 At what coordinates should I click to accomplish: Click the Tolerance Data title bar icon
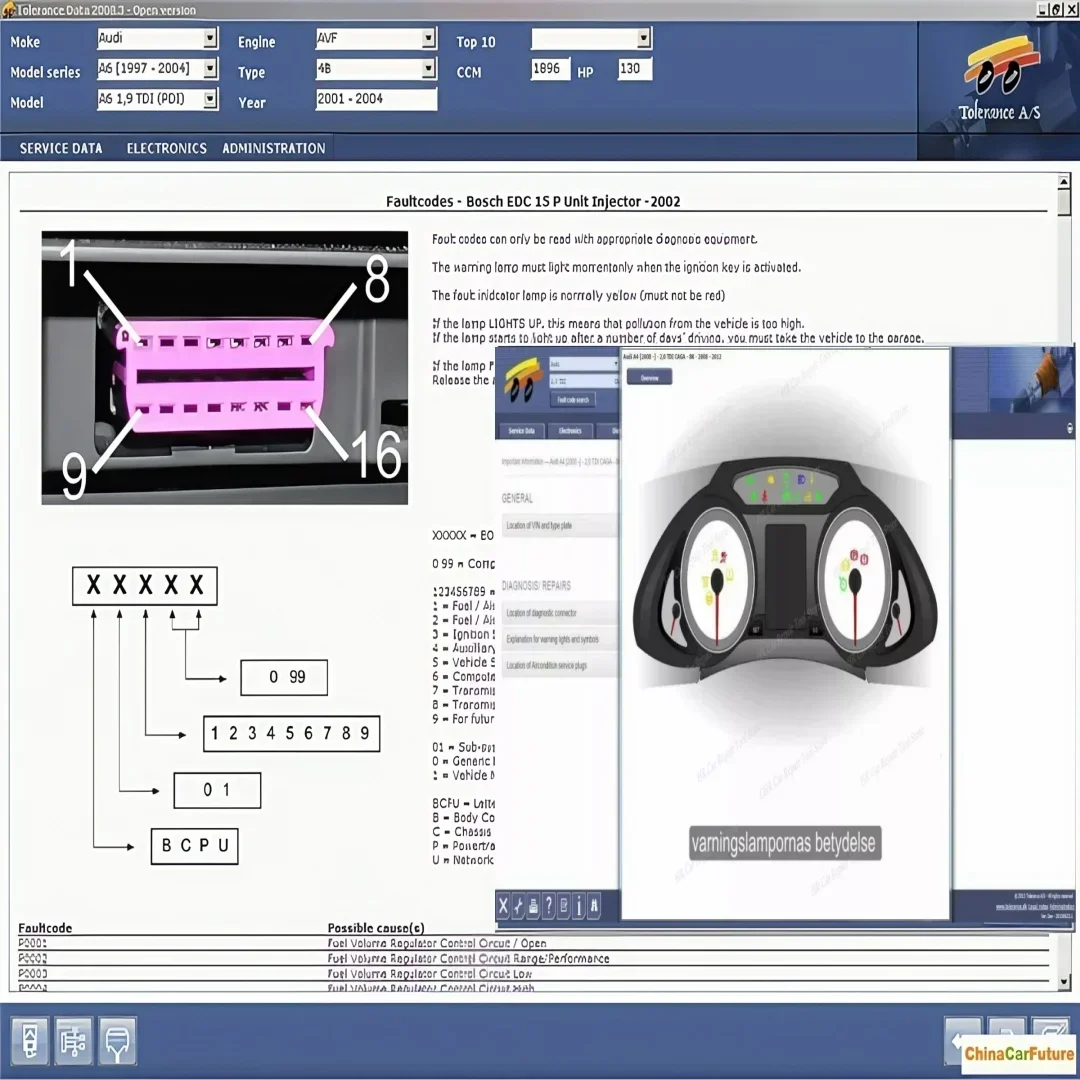click(x=8, y=10)
